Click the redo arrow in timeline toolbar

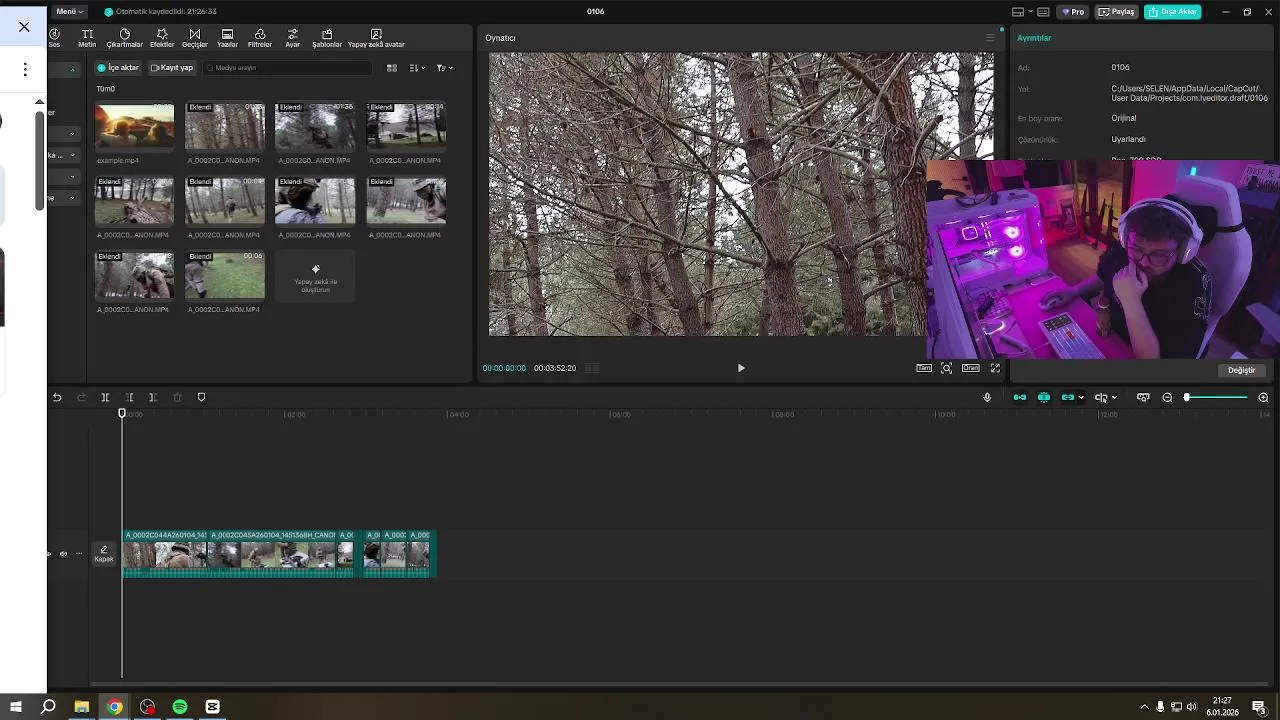pos(81,397)
